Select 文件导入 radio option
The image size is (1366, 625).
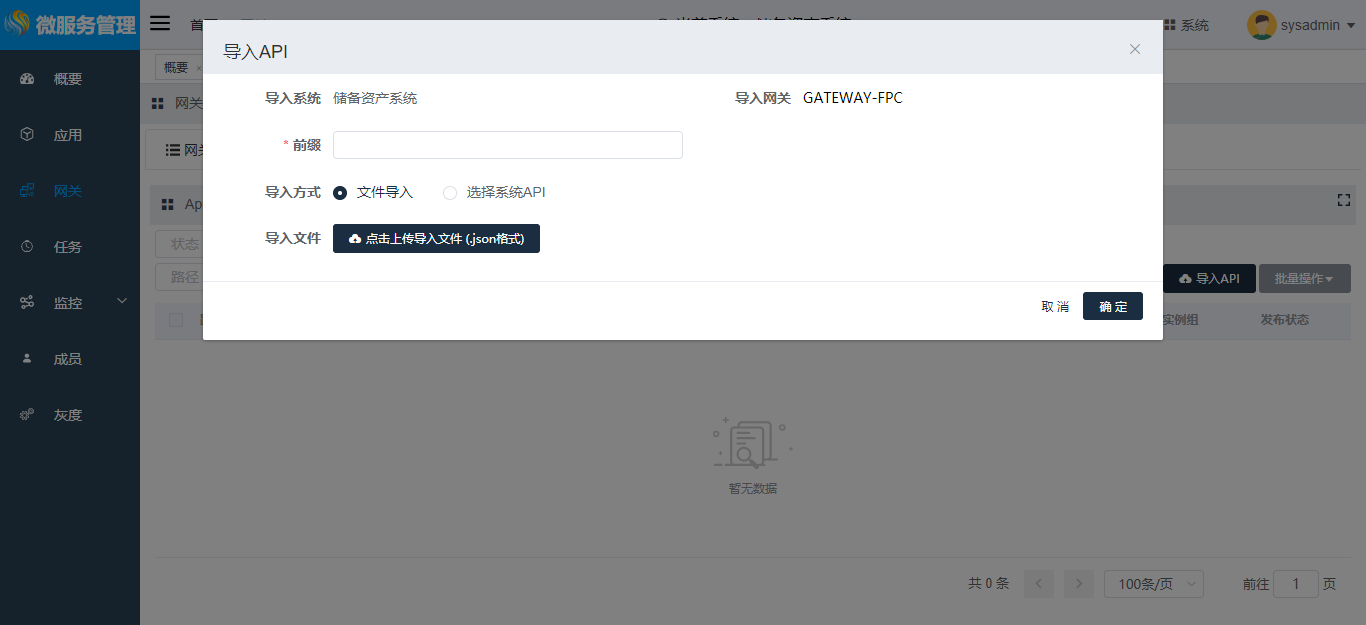341,193
